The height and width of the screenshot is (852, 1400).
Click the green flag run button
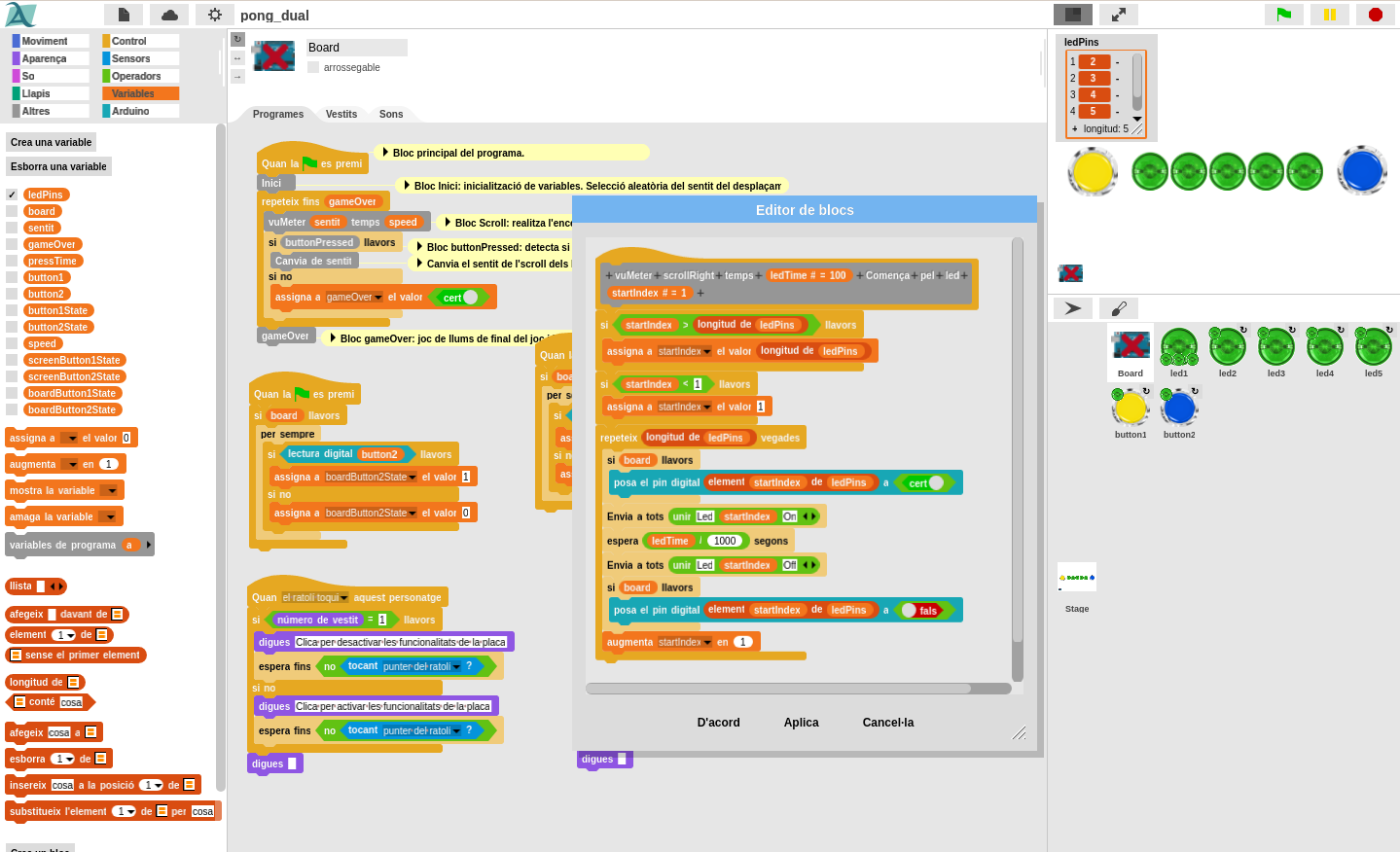1284,15
